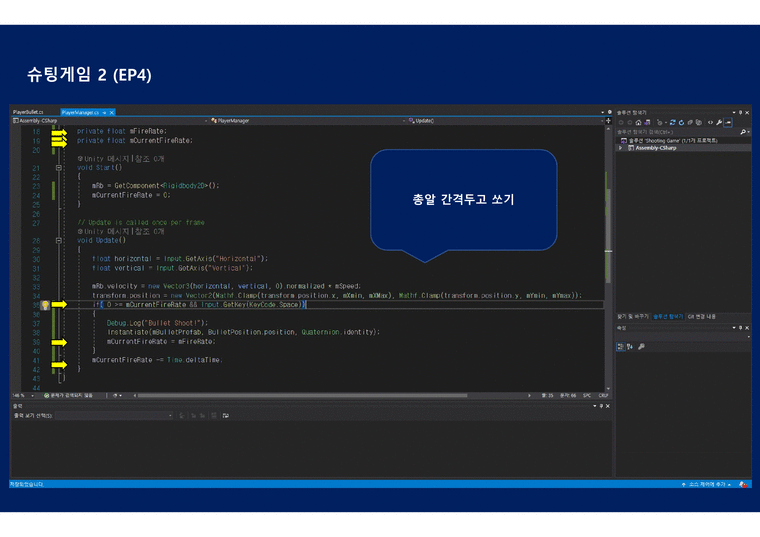Click the wrench Properties icon in Solution Explorer
The height and width of the screenshot is (537, 760).
[716, 121]
